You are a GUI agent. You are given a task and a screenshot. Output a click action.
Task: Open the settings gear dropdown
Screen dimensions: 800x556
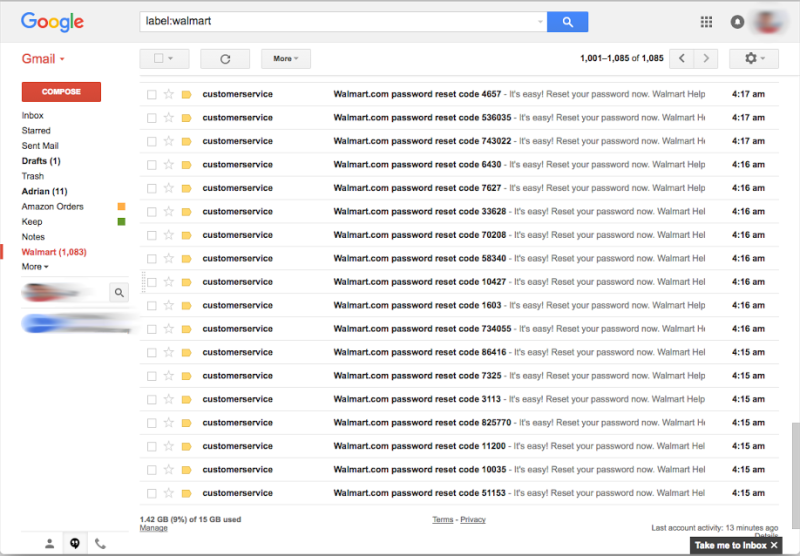[754, 59]
